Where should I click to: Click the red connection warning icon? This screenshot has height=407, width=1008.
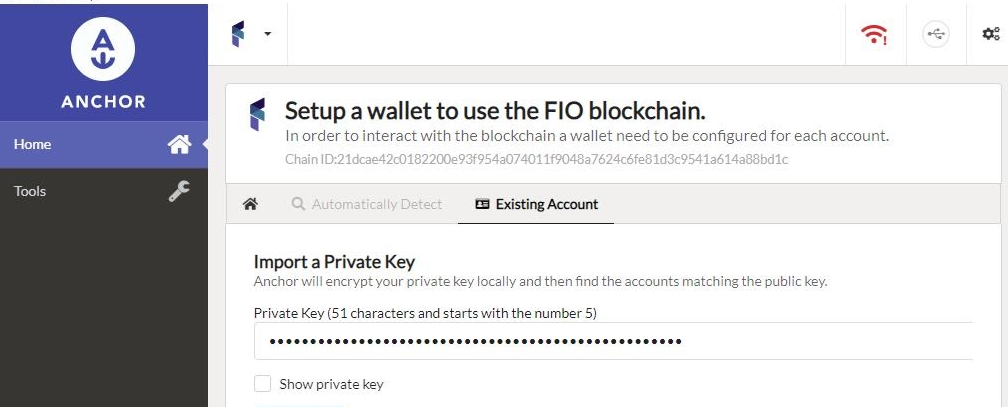874,34
